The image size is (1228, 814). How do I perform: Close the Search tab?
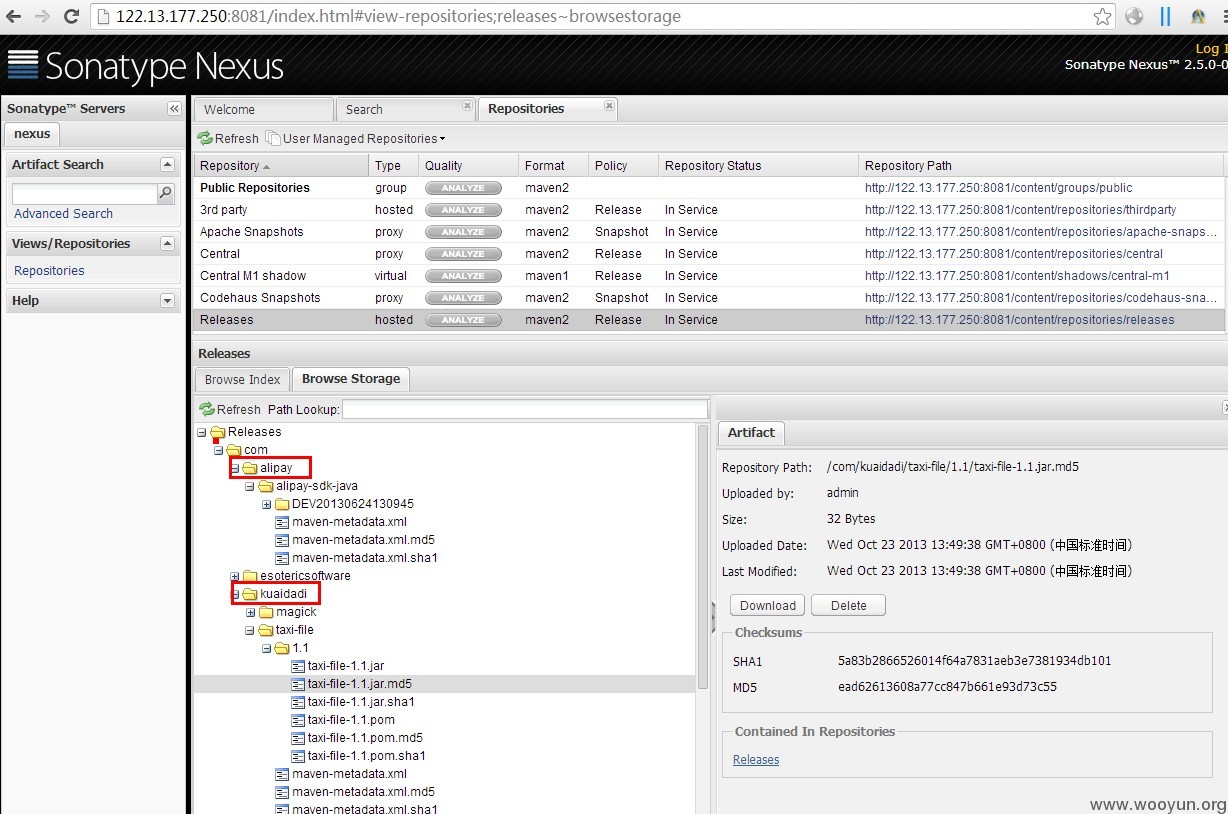pyautogui.click(x=467, y=105)
